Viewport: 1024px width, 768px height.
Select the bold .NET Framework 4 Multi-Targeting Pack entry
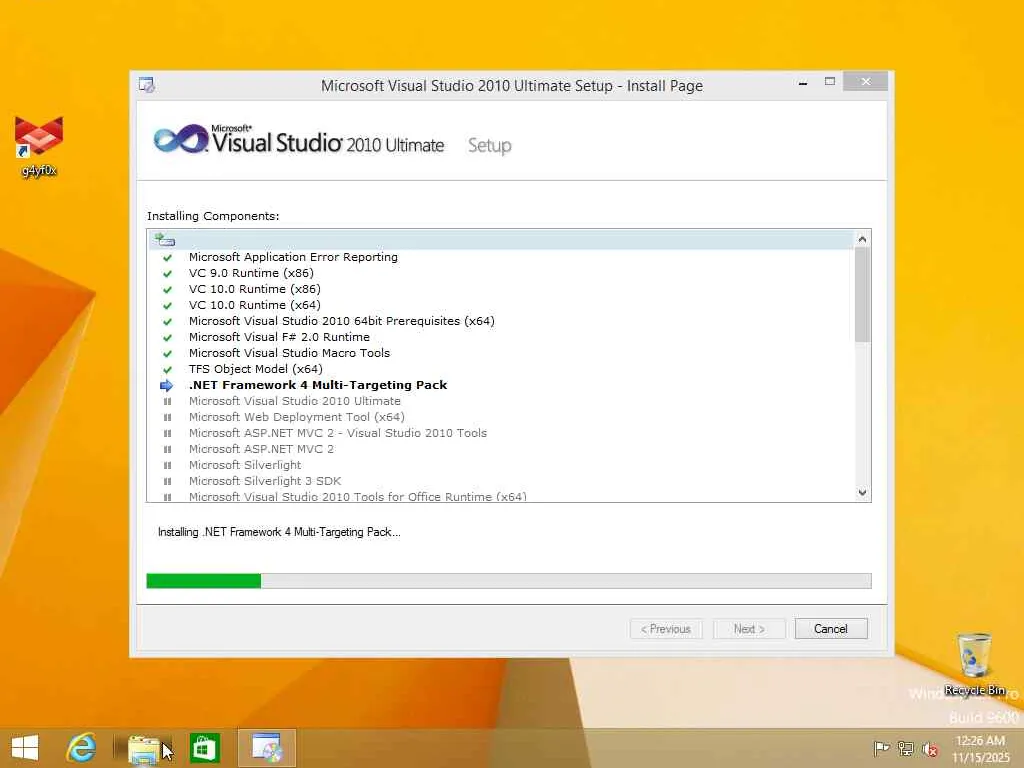(318, 385)
